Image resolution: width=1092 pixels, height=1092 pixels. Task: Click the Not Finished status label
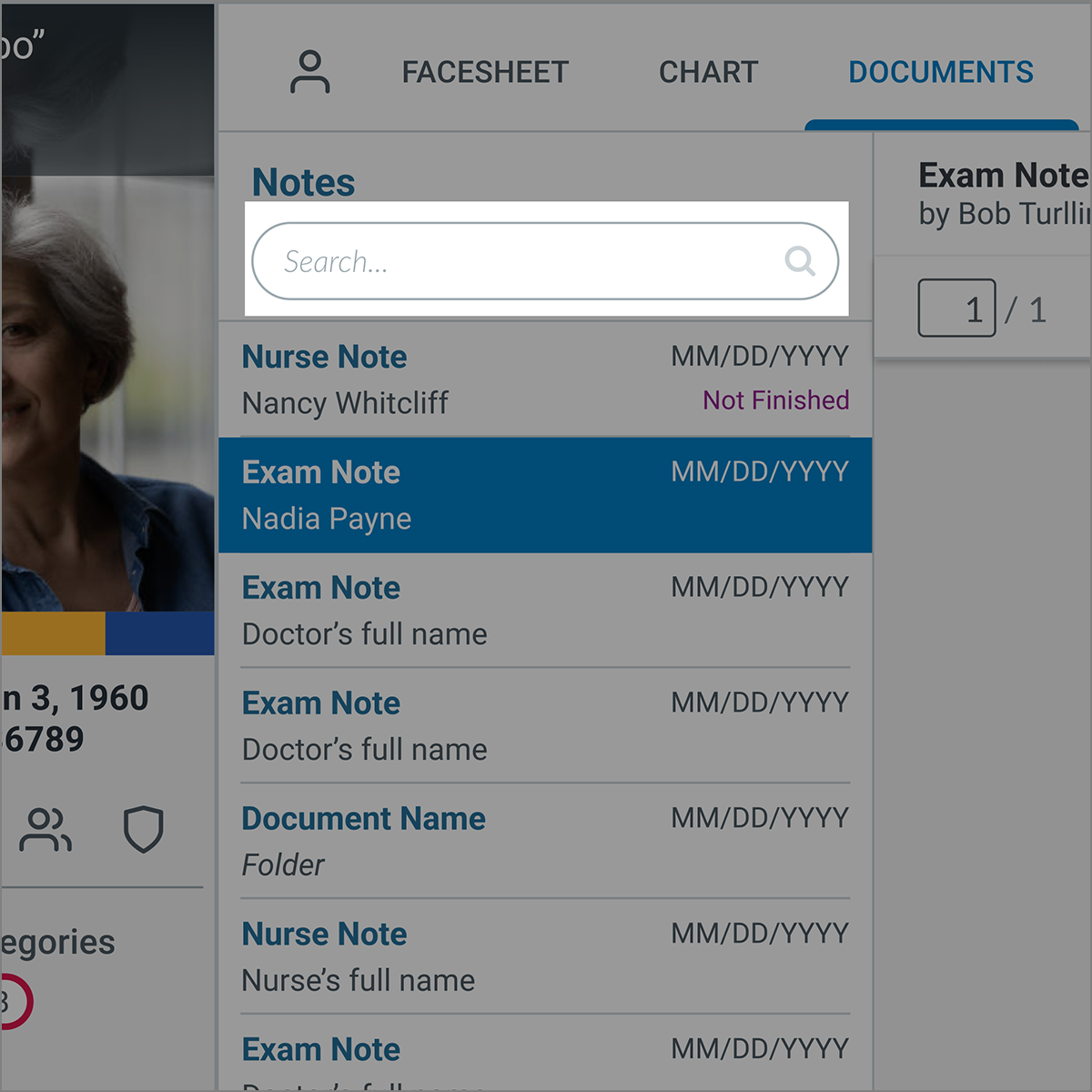[x=775, y=400]
